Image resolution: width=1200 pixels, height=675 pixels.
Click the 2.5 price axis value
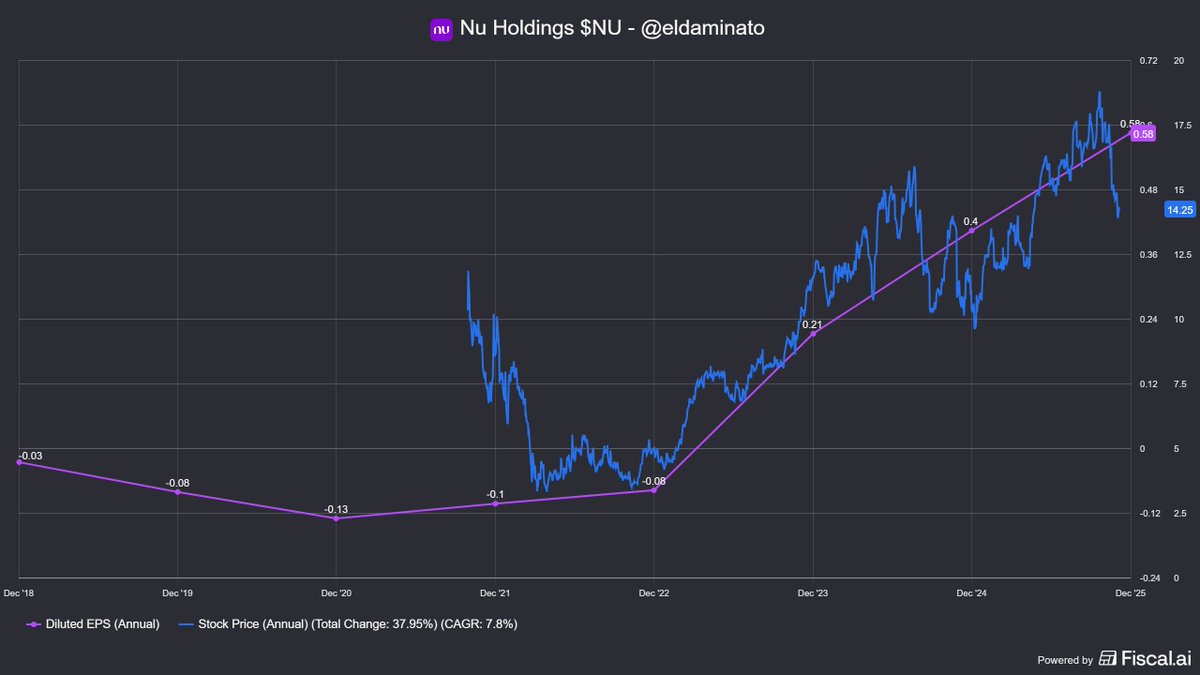[1180, 514]
